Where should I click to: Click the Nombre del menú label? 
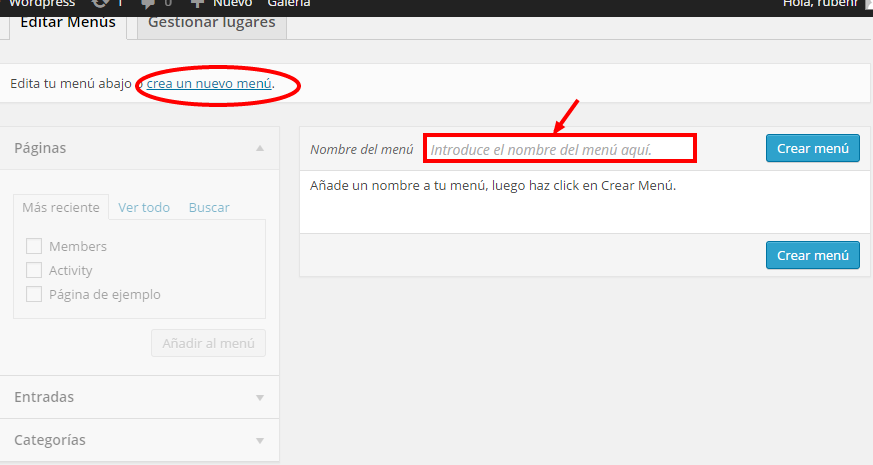tap(361, 149)
